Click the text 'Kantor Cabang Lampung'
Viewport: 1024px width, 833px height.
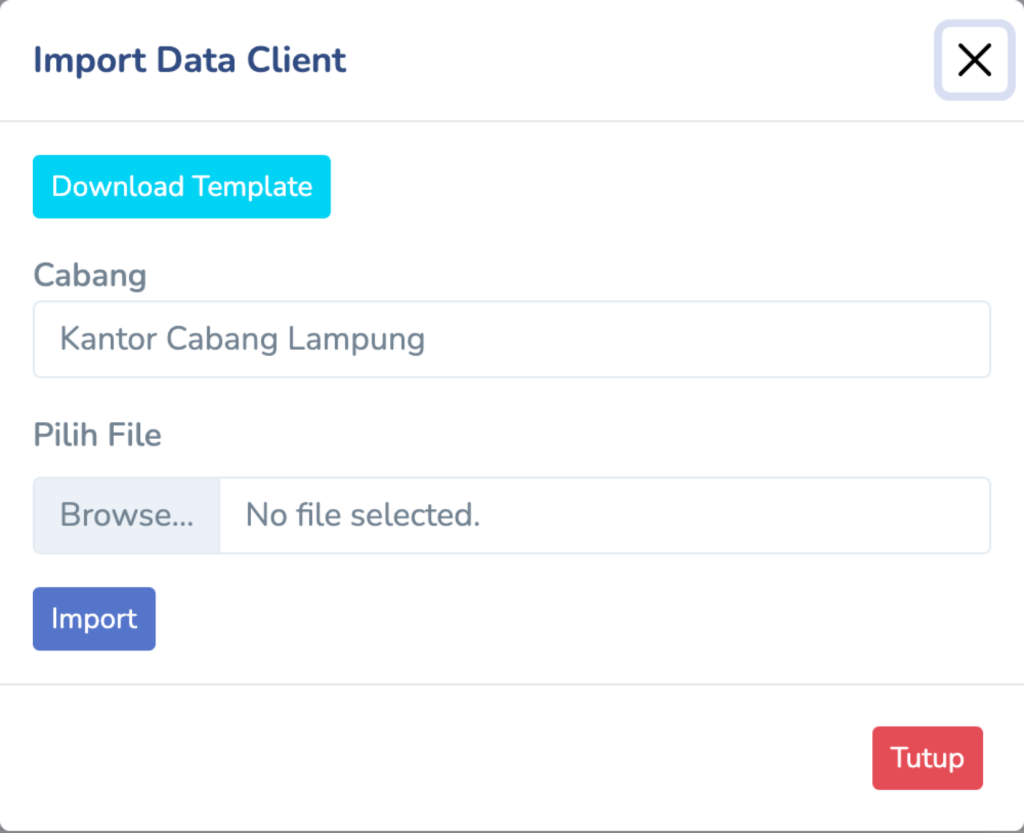(x=242, y=340)
